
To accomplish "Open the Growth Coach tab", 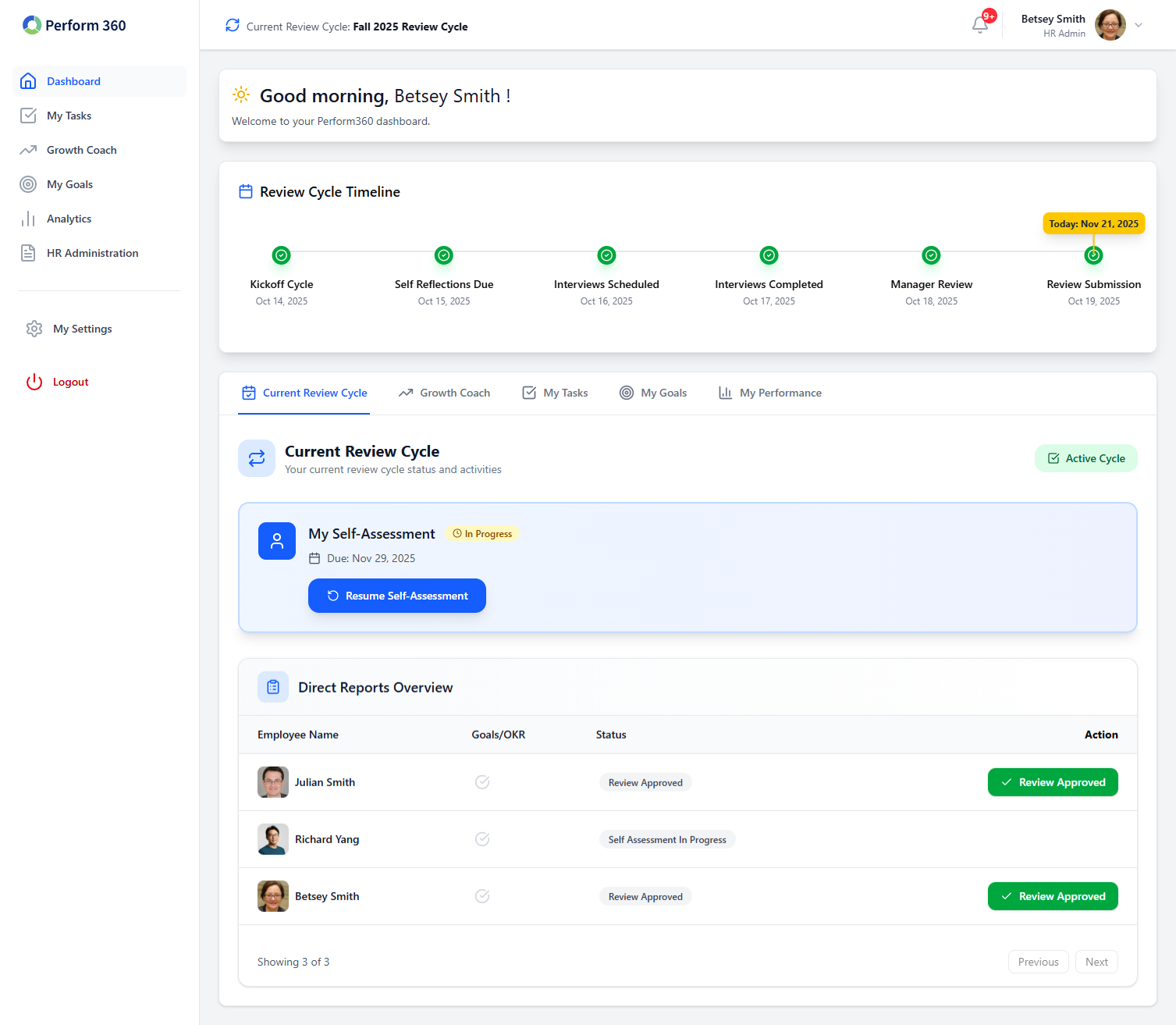I will point(445,393).
